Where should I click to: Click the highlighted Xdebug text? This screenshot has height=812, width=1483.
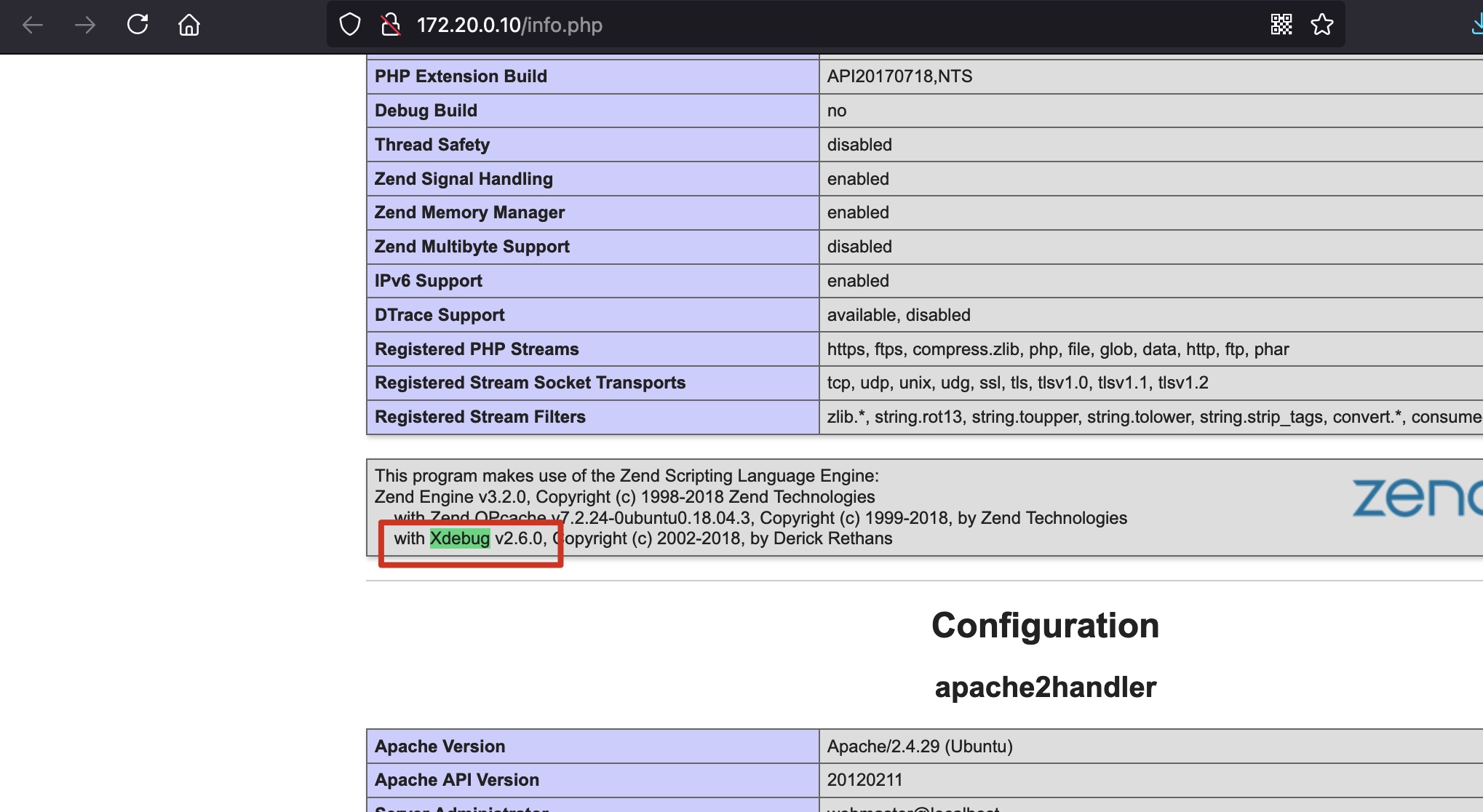tap(459, 538)
